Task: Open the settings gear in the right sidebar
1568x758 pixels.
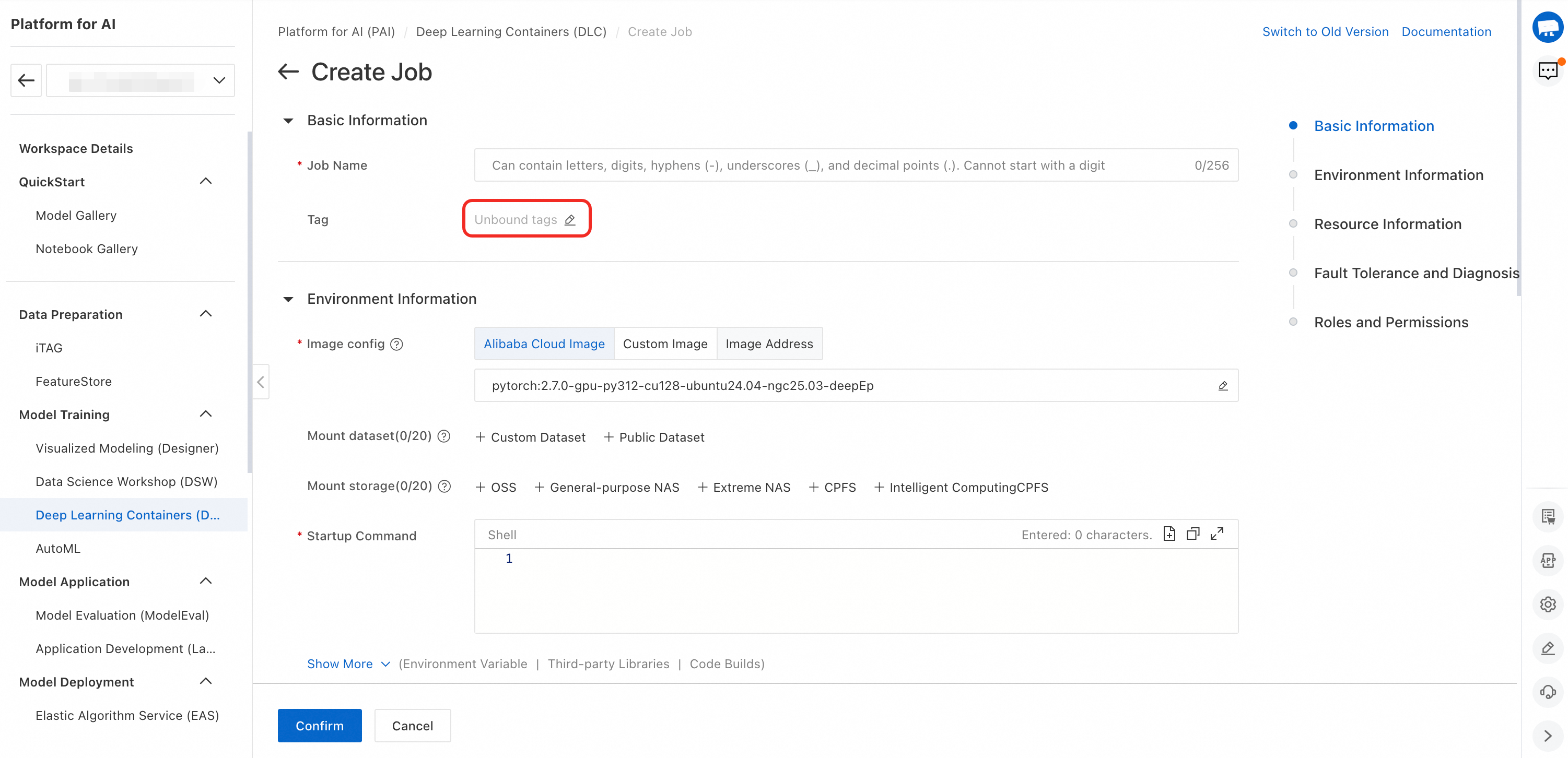Action: point(1547,603)
